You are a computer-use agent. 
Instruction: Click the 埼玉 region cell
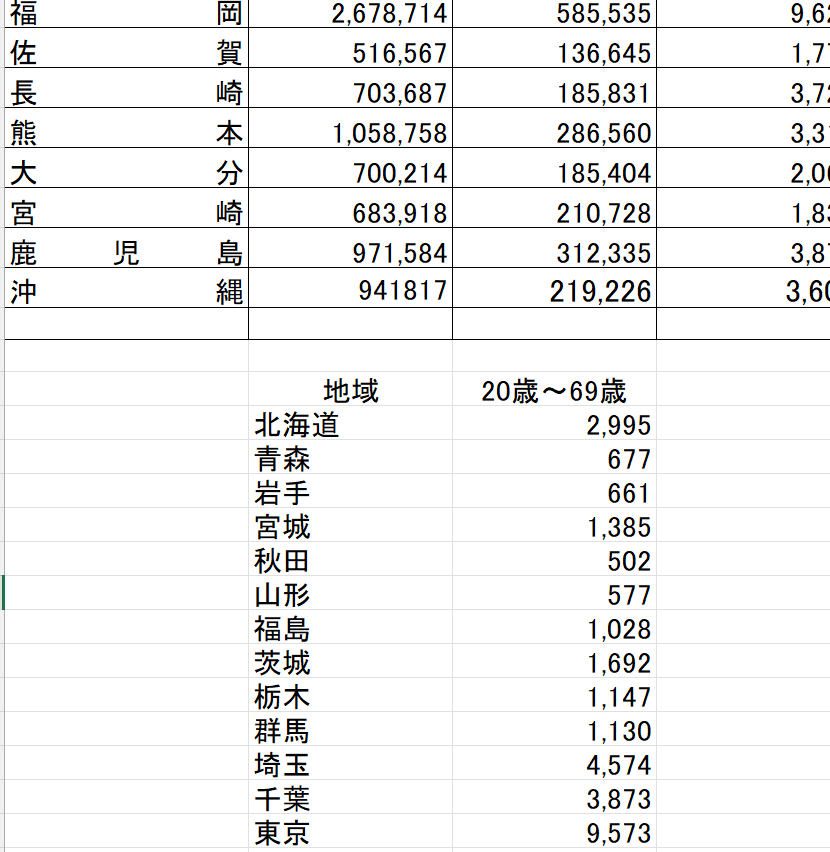pos(351,765)
